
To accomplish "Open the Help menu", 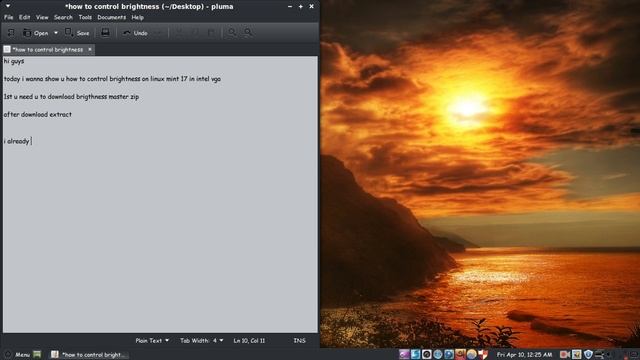I will tap(138, 17).
